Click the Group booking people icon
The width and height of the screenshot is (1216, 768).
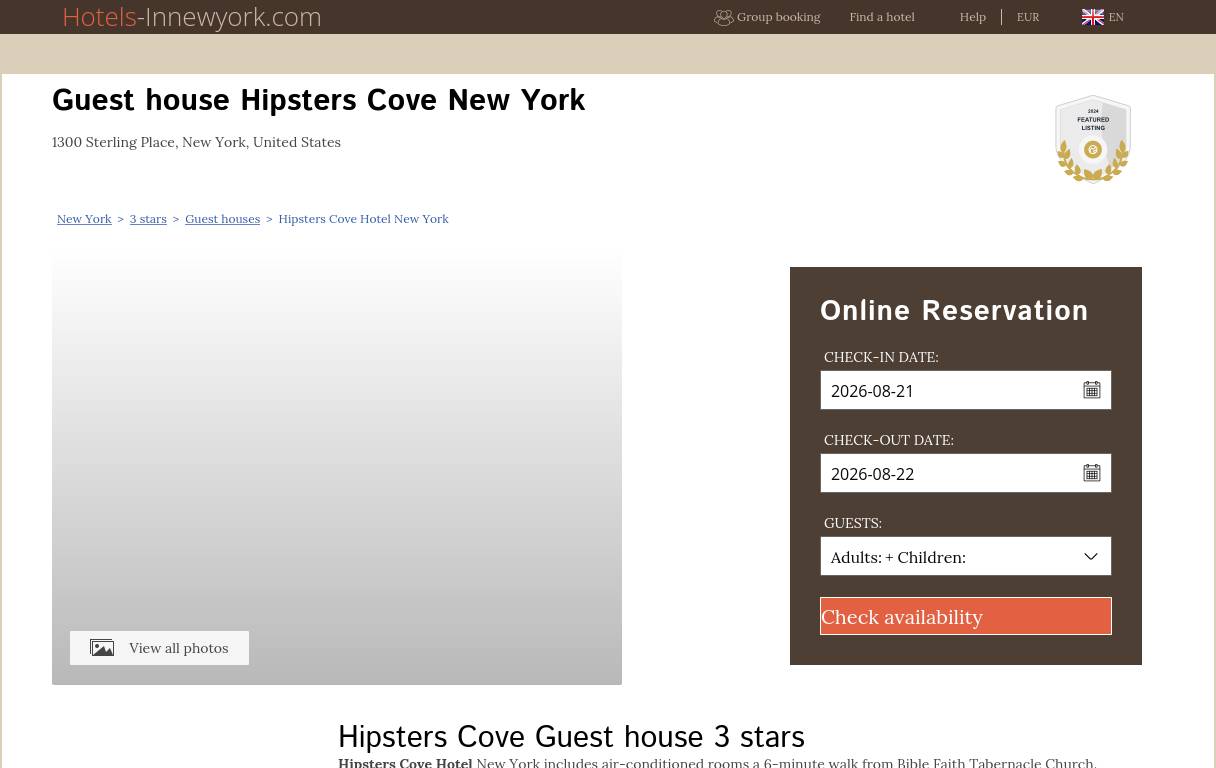coord(723,17)
